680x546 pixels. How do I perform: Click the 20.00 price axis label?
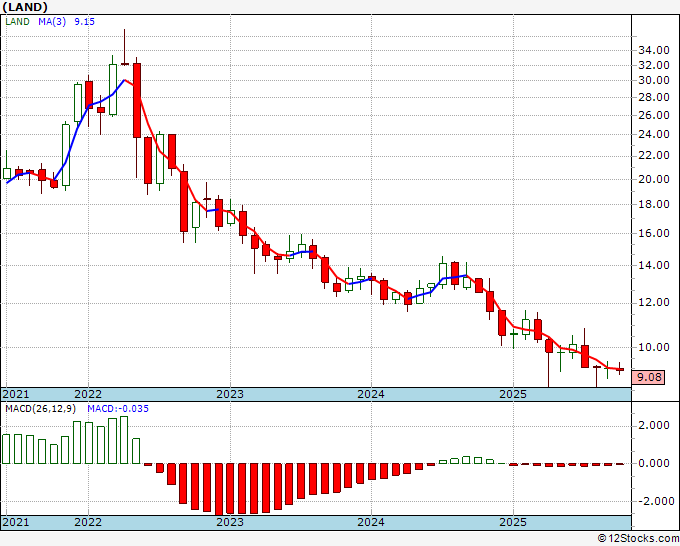654,179
